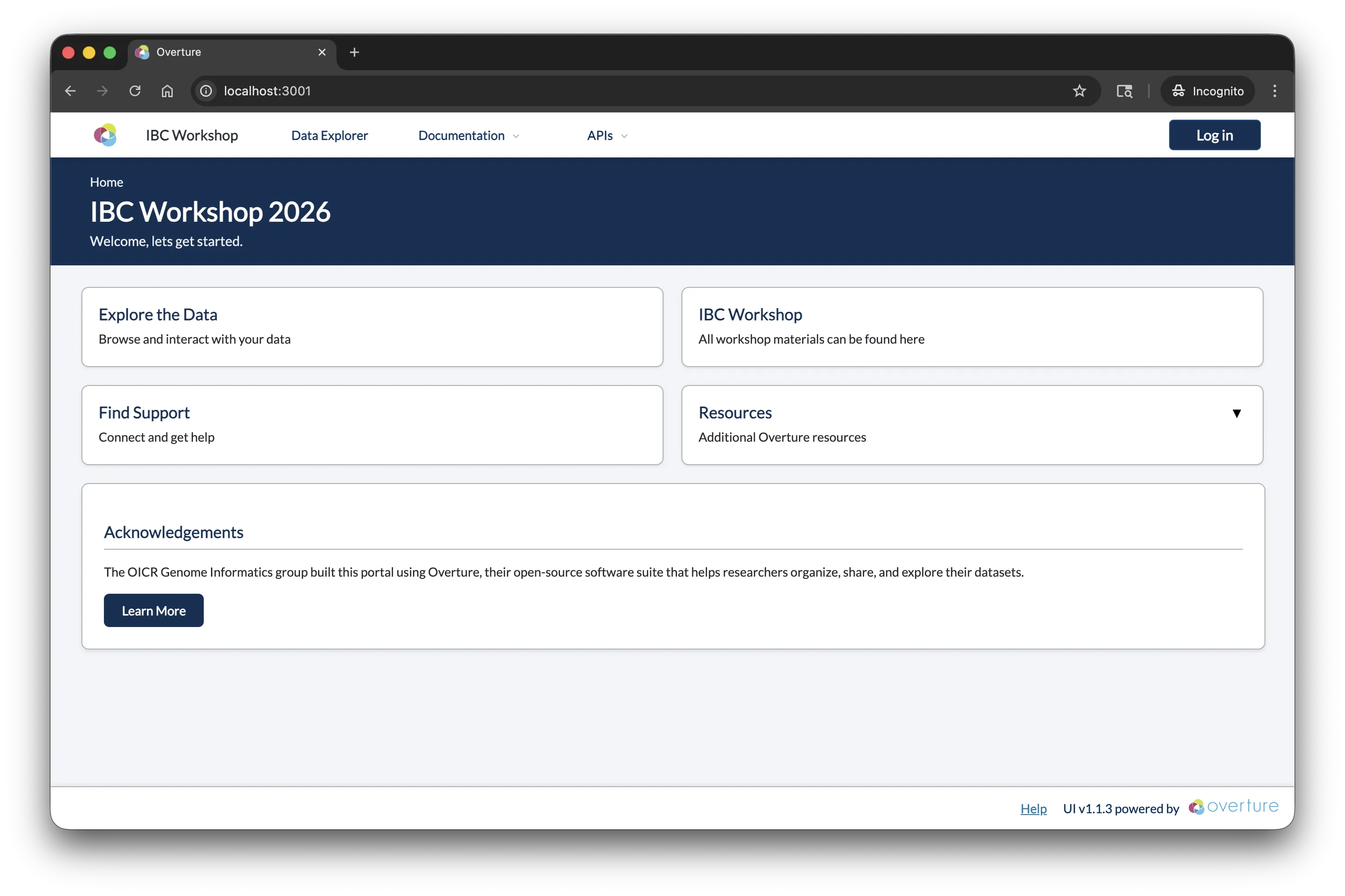Click the browser forward arrow
The image size is (1345, 896).
[102, 91]
